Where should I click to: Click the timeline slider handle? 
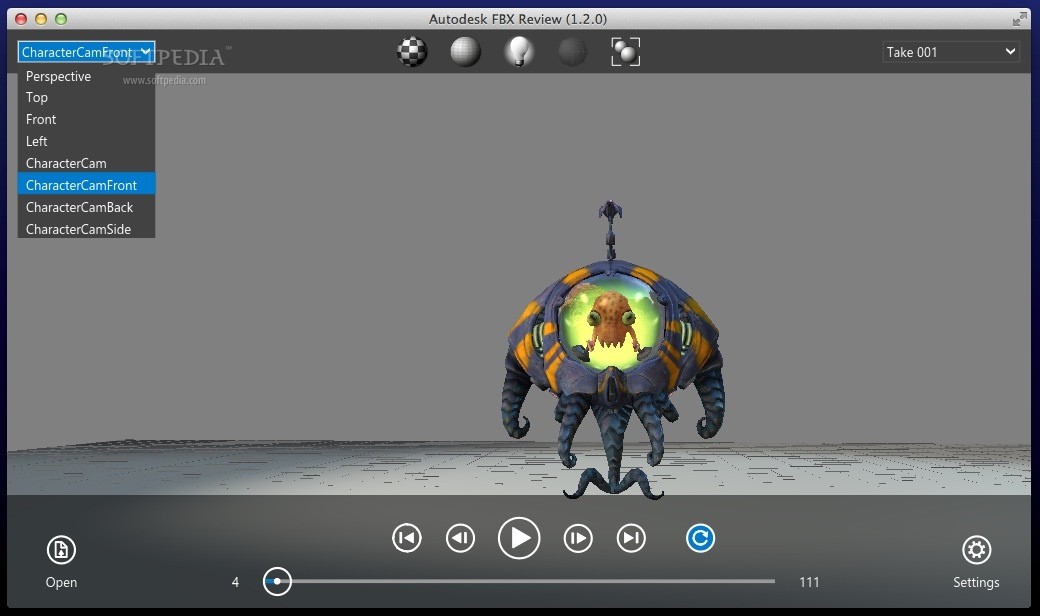[x=277, y=582]
